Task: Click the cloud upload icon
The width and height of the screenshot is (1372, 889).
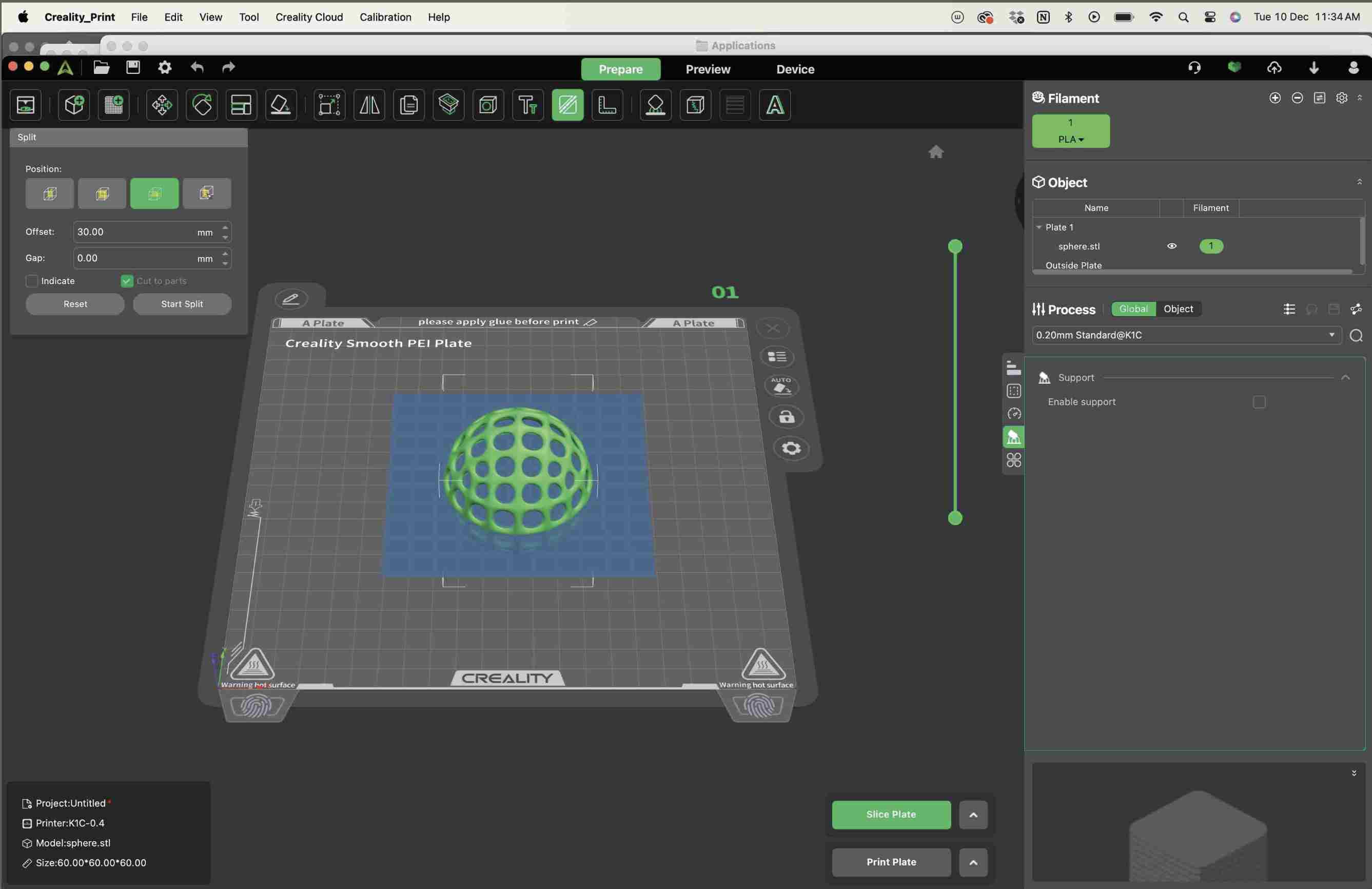Action: (x=1275, y=68)
